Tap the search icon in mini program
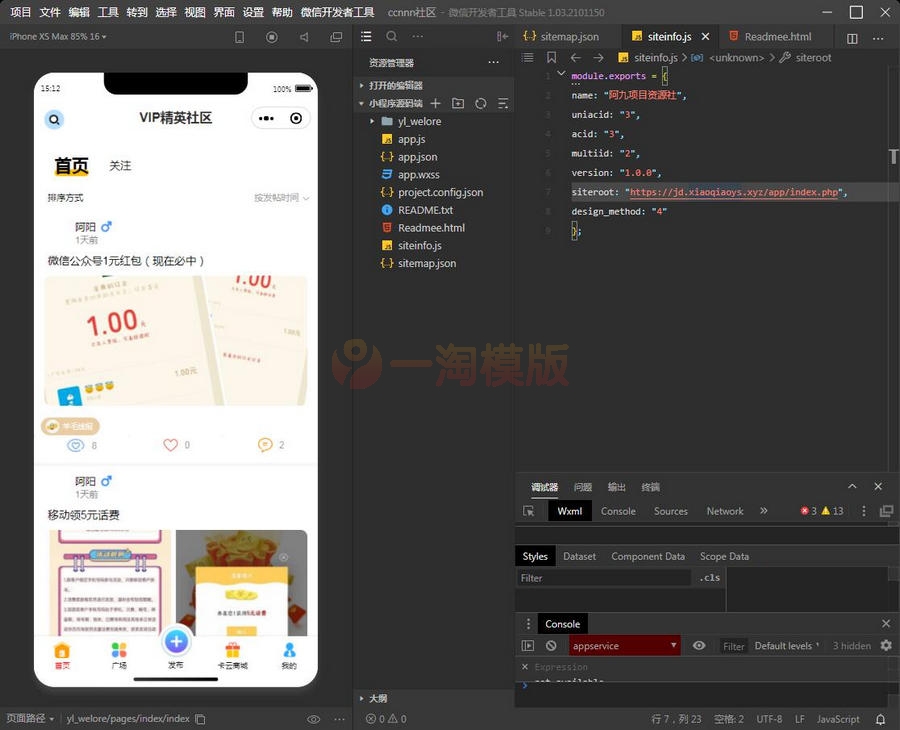This screenshot has height=730, width=900. tap(54, 119)
